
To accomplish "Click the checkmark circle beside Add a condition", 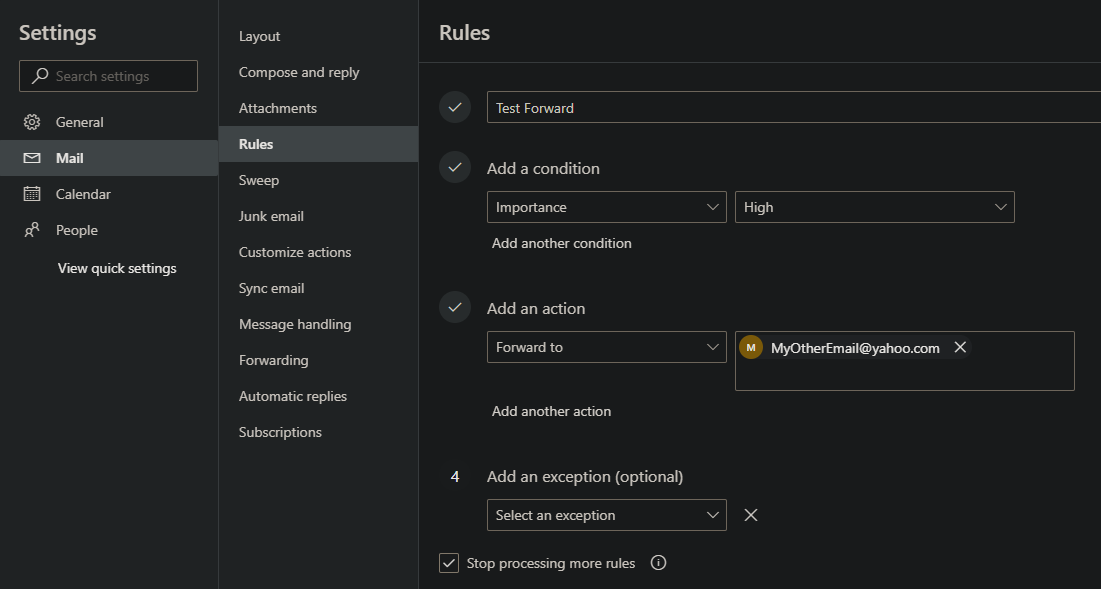I will pos(455,167).
